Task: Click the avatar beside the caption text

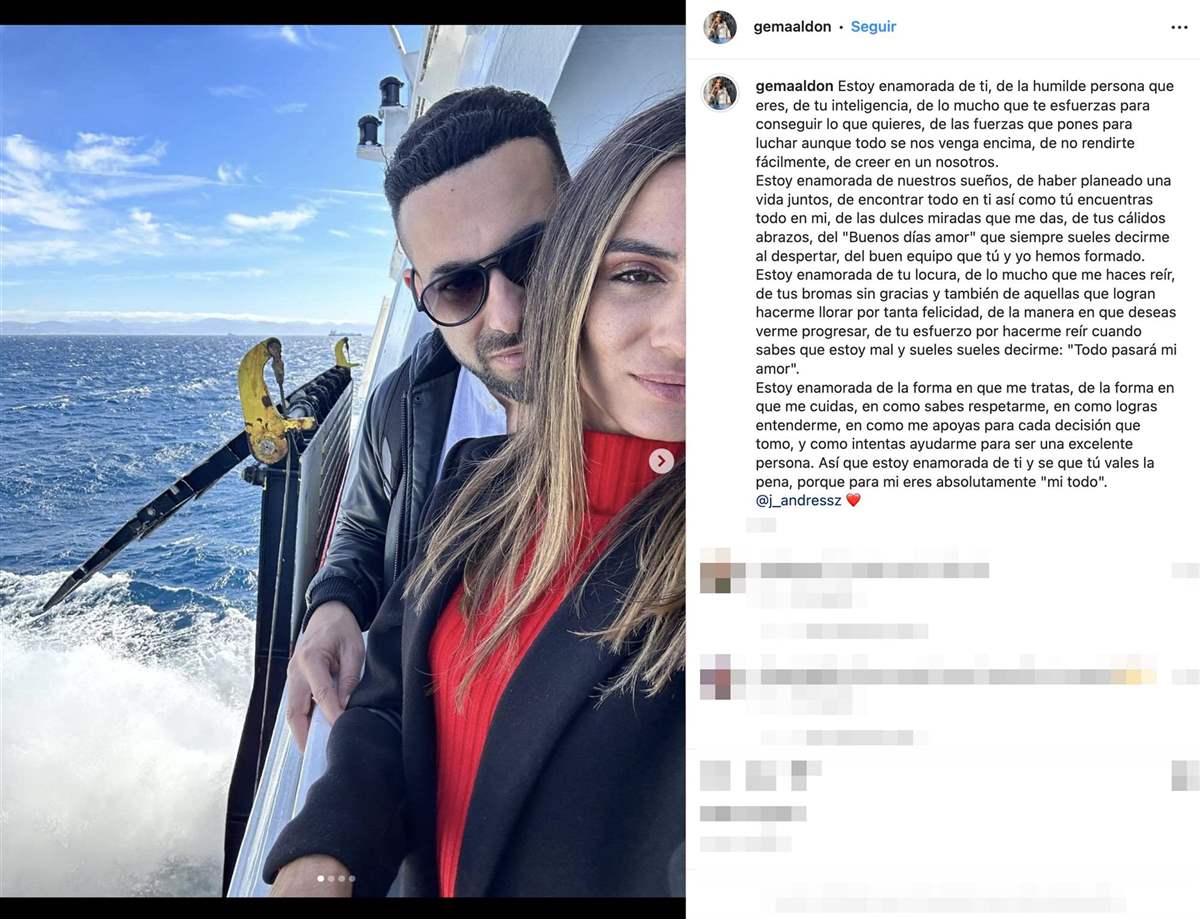Action: 720,92
